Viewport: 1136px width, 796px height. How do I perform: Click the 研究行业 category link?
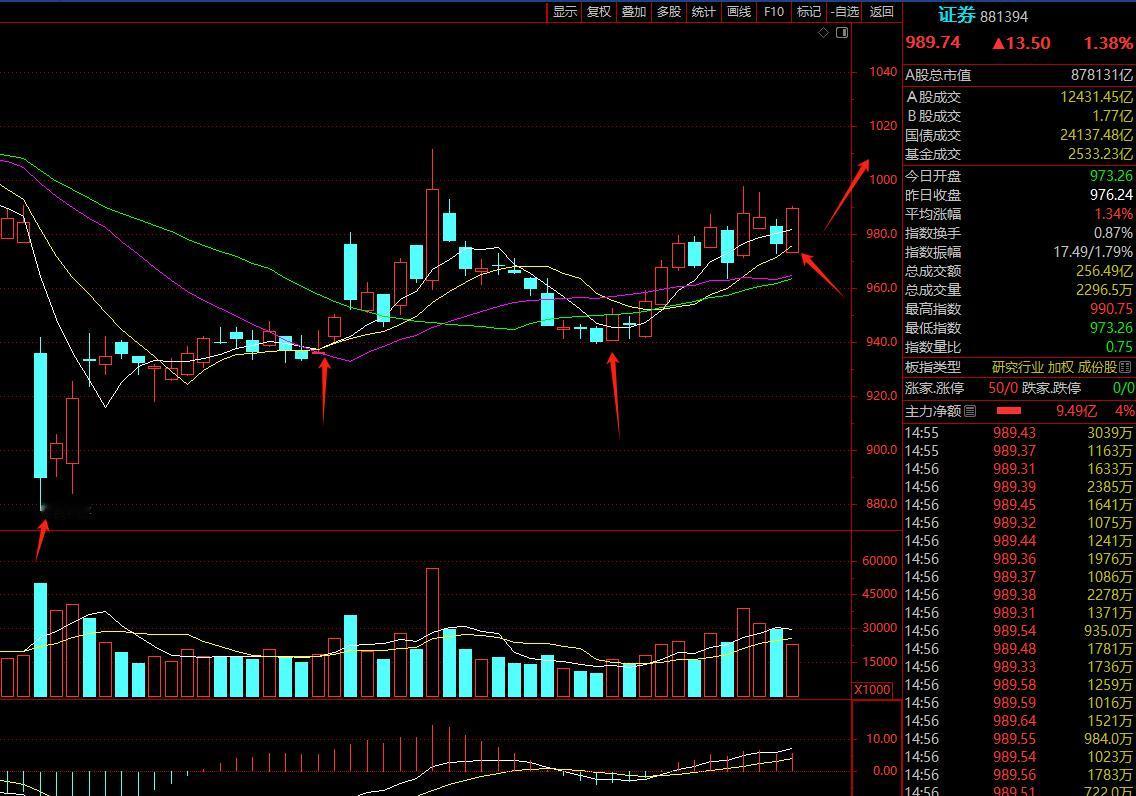click(x=1018, y=367)
